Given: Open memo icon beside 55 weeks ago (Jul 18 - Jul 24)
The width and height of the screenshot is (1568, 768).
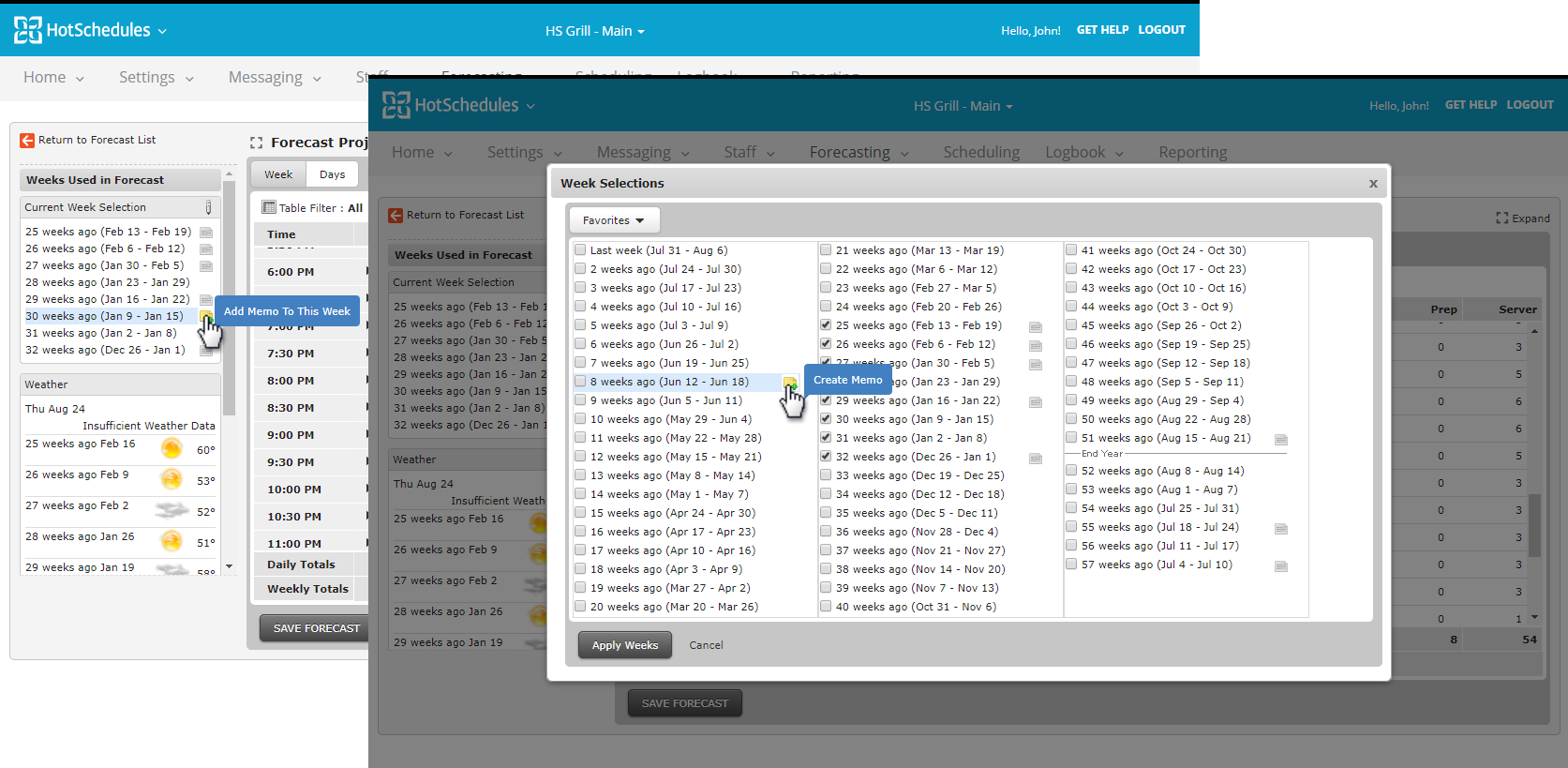Looking at the screenshot, I should pyautogui.click(x=1281, y=529).
